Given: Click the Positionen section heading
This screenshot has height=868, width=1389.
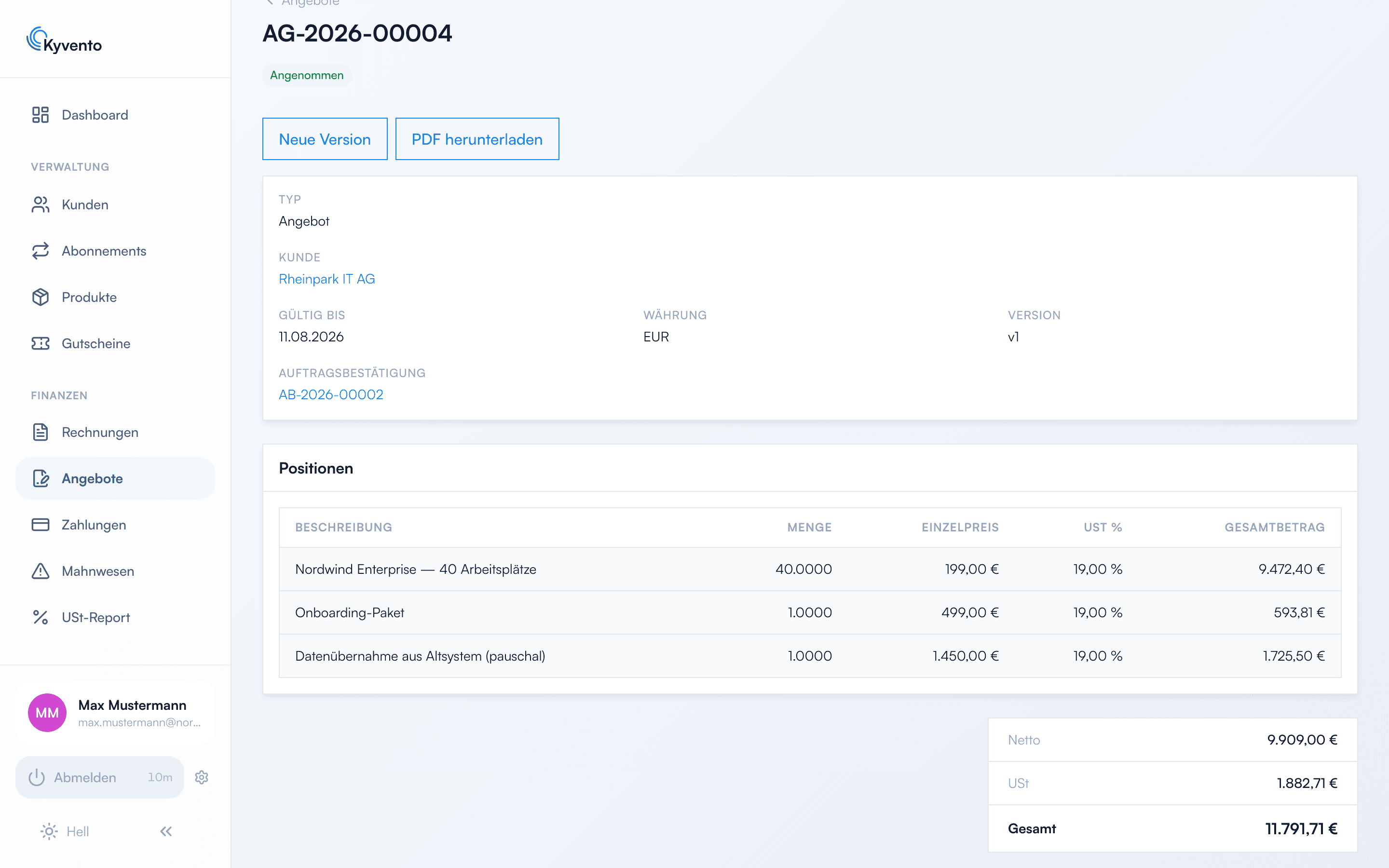Looking at the screenshot, I should (316, 468).
